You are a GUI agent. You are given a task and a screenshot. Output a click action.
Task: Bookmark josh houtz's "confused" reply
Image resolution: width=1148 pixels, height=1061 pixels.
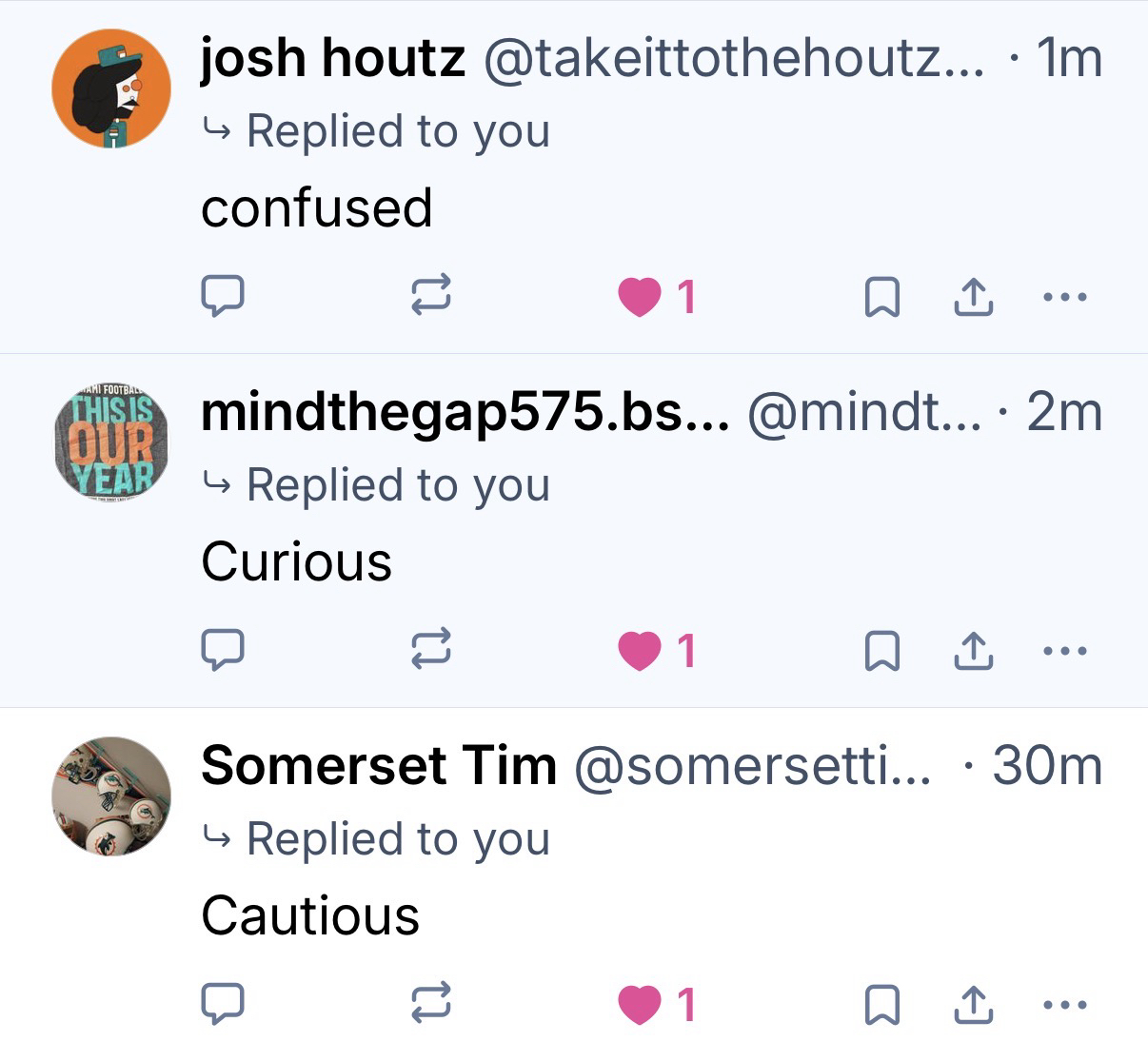point(881,297)
